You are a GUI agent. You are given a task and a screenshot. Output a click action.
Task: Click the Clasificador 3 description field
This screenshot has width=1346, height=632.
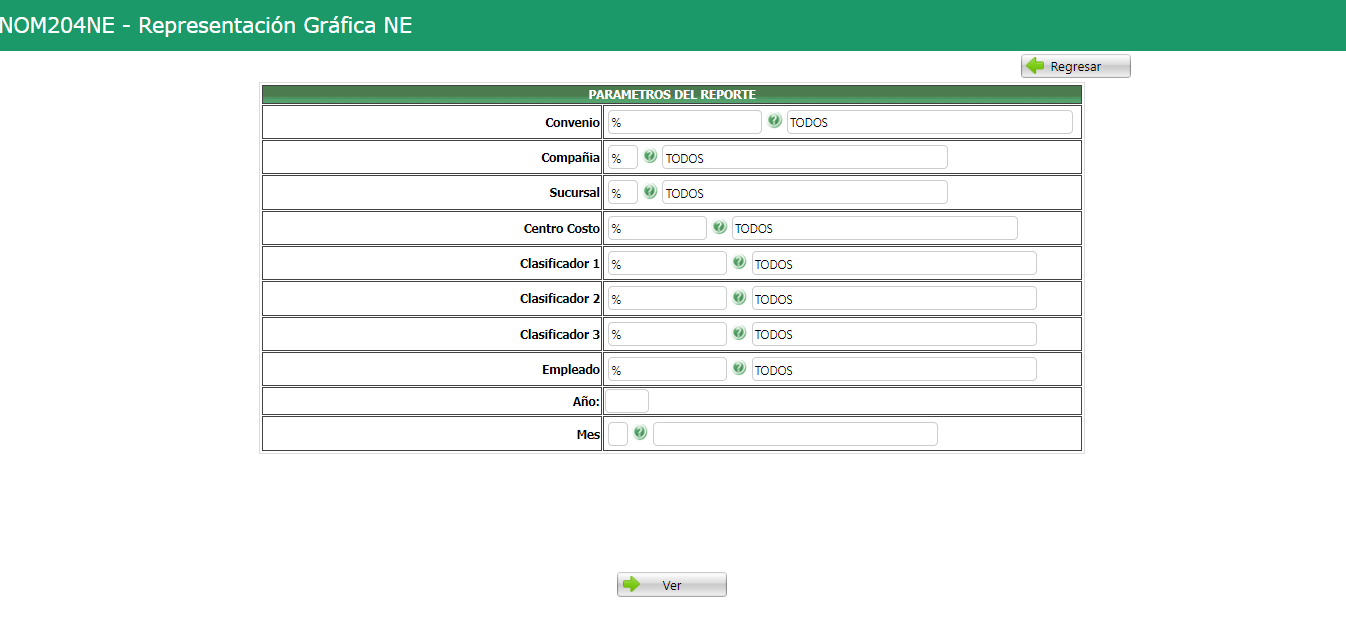[x=894, y=334]
